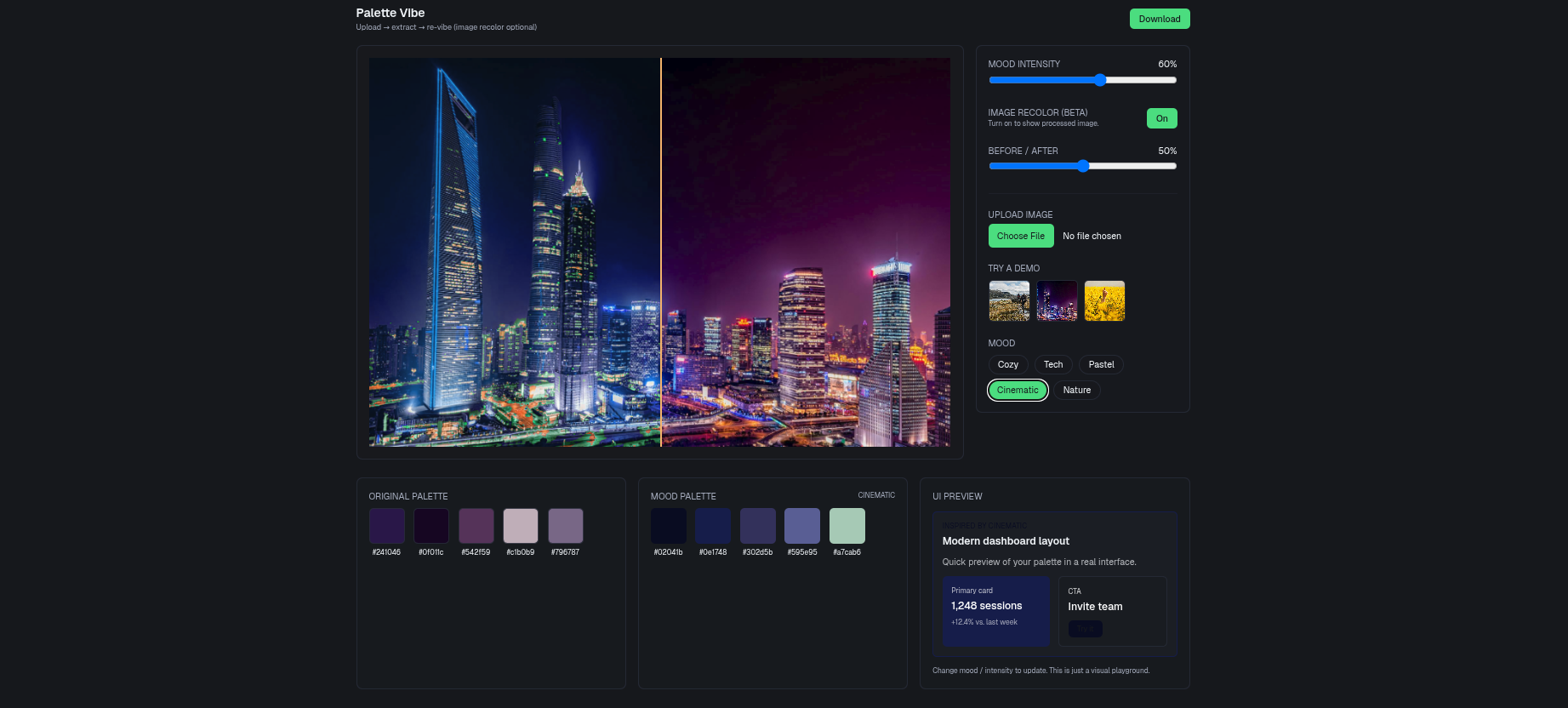Click original swatch #542f59

pyautogui.click(x=476, y=526)
